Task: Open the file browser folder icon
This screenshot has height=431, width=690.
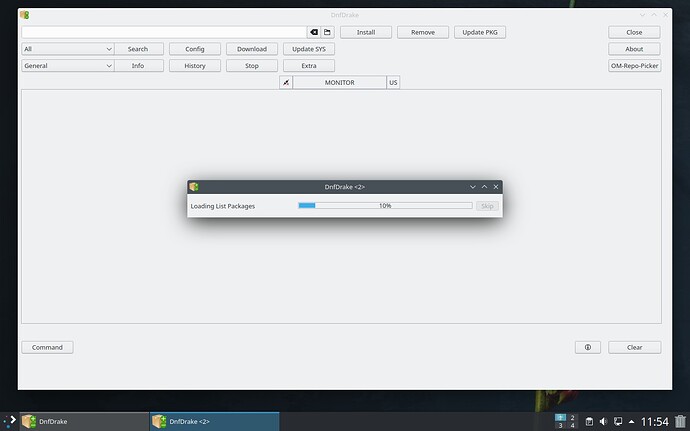Action: point(327,32)
